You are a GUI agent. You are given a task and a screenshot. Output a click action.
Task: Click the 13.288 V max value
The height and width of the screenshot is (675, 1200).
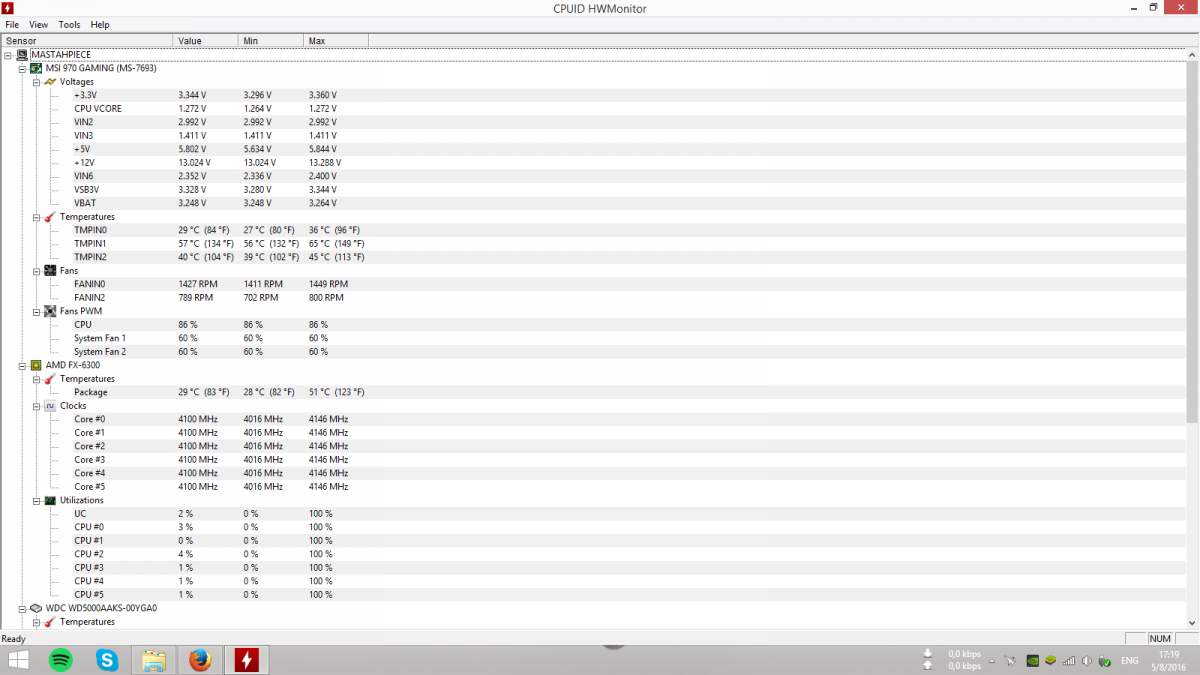[x=324, y=162]
